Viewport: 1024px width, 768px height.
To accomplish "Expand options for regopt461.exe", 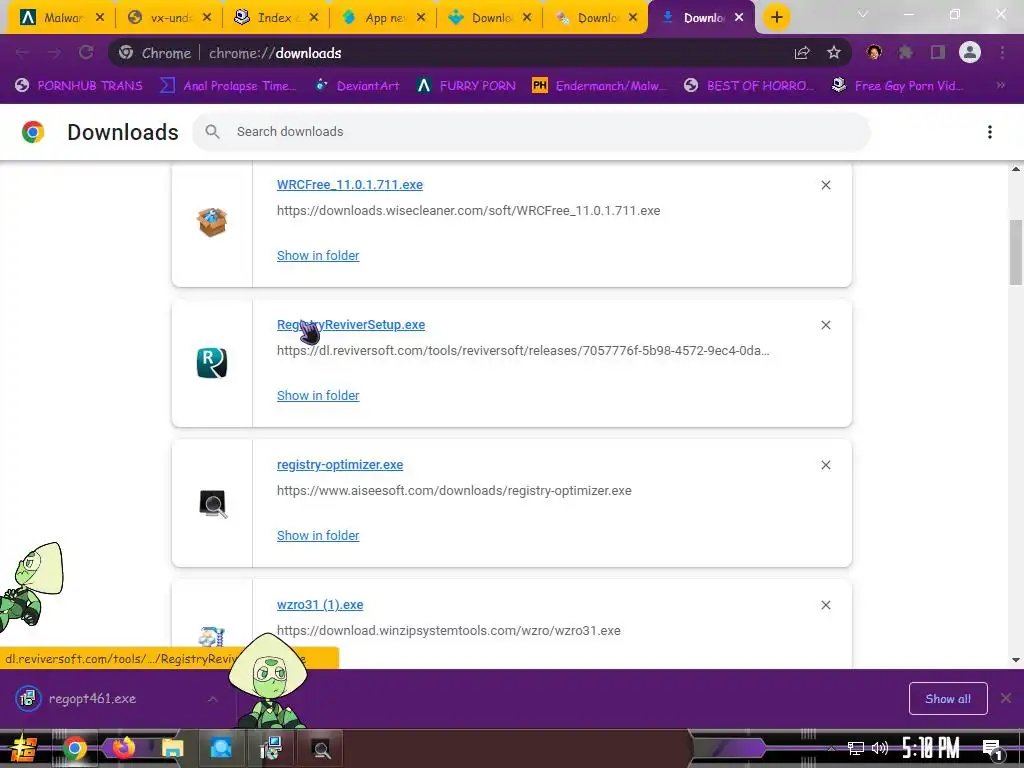I will pyautogui.click(x=213, y=699).
